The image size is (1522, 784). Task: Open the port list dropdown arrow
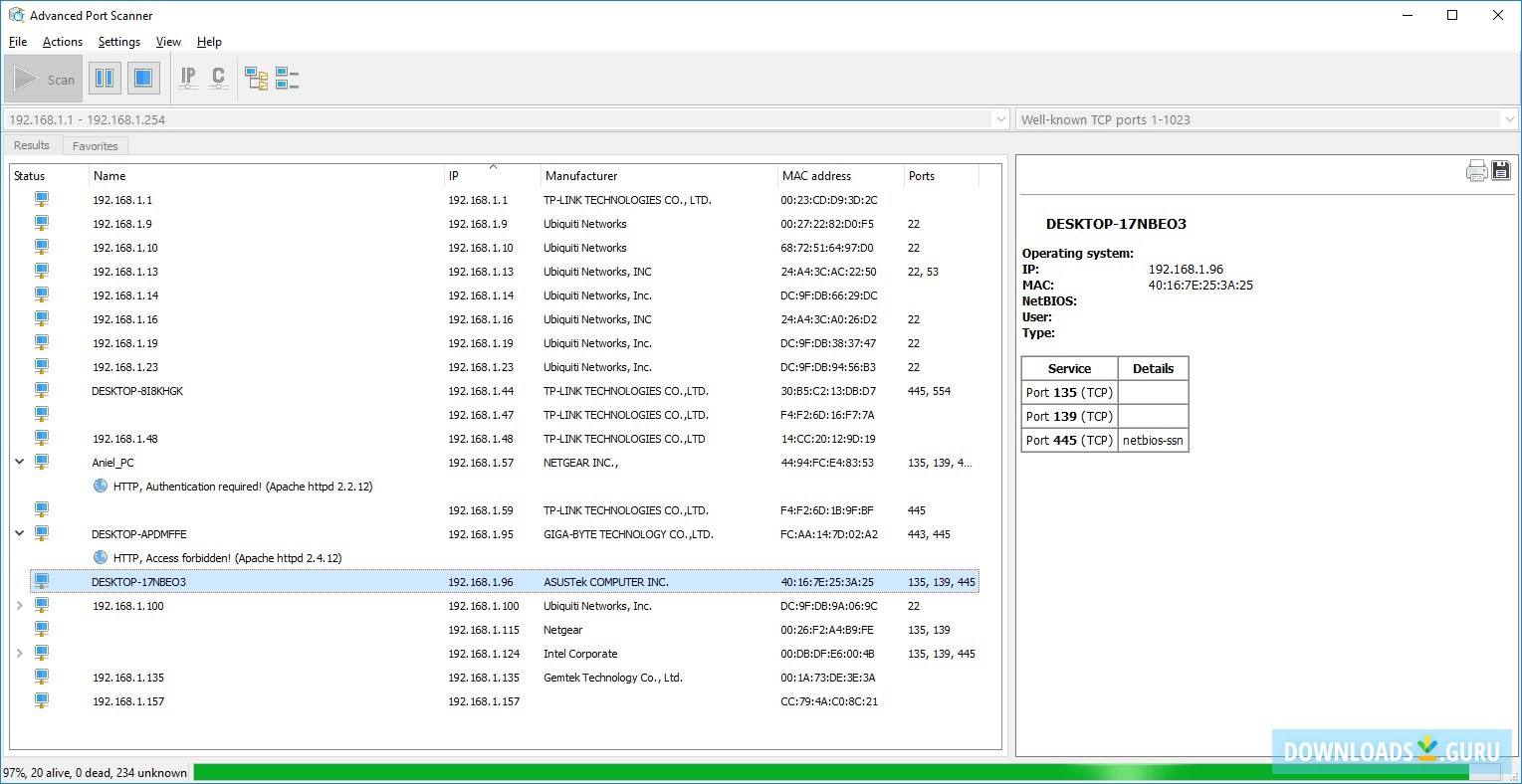[x=1509, y=119]
